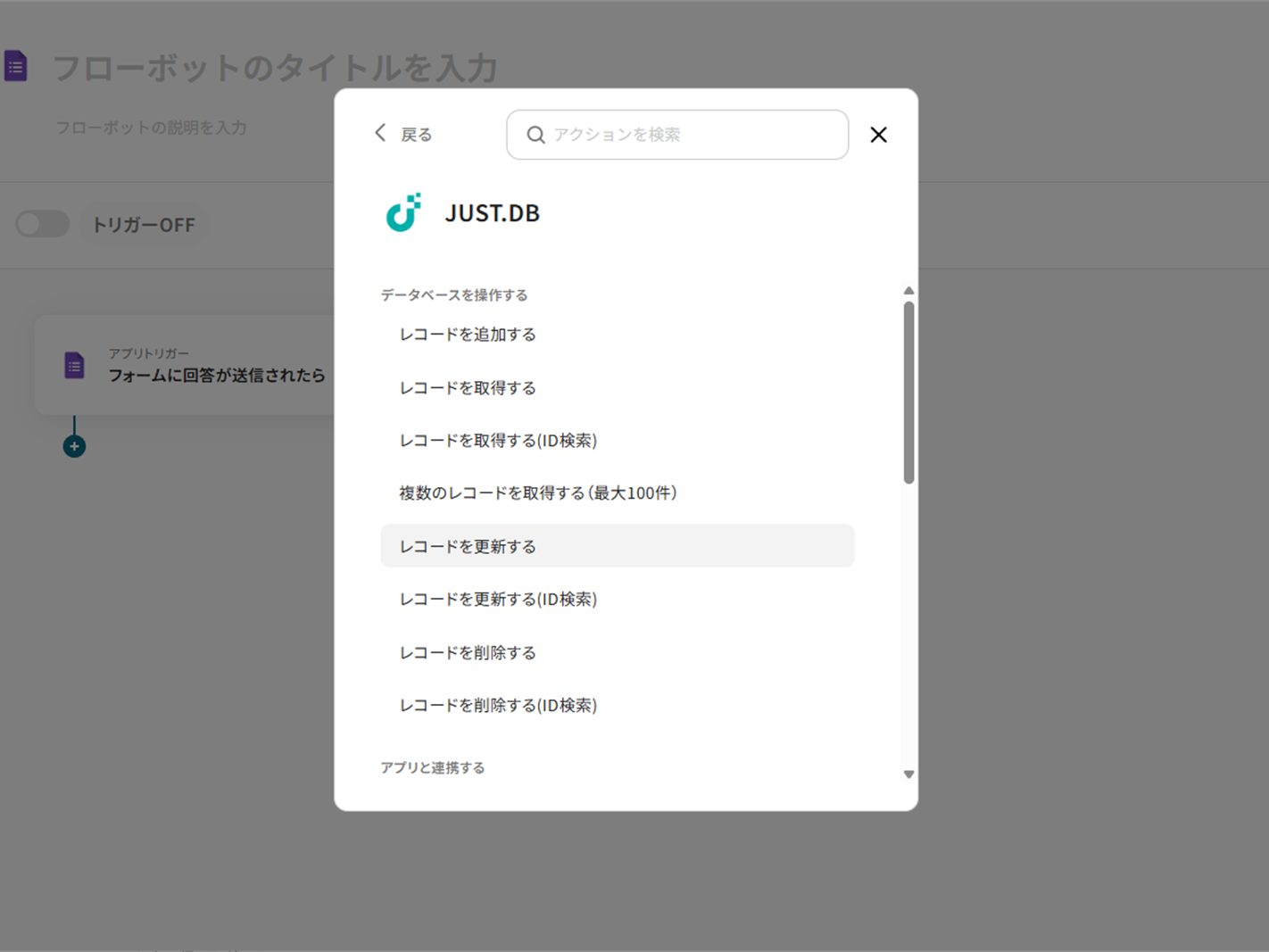Toggle the トリガーOFF switch
The height and width of the screenshot is (952, 1269).
(x=42, y=224)
